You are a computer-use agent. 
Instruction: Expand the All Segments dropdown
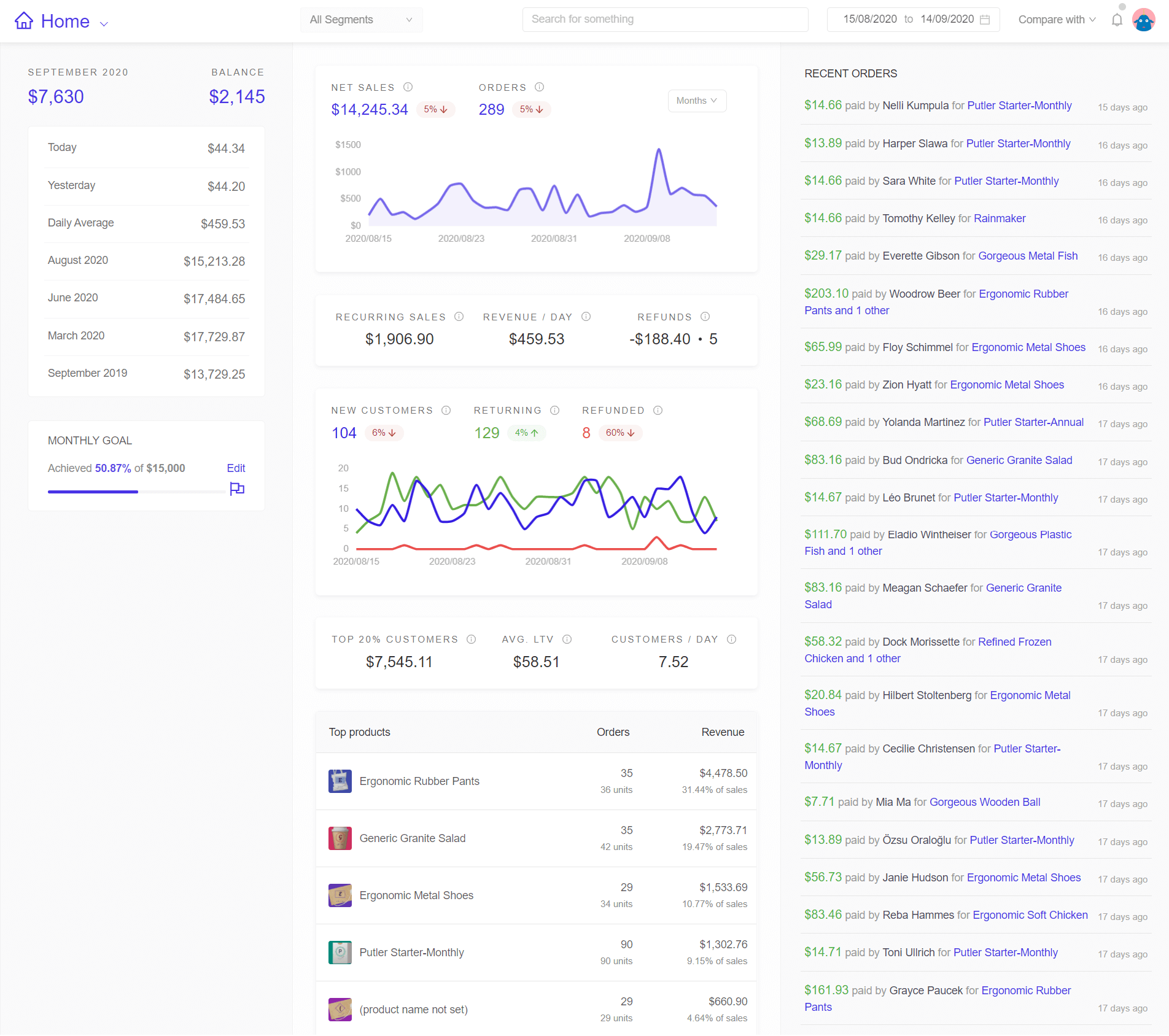tap(361, 20)
